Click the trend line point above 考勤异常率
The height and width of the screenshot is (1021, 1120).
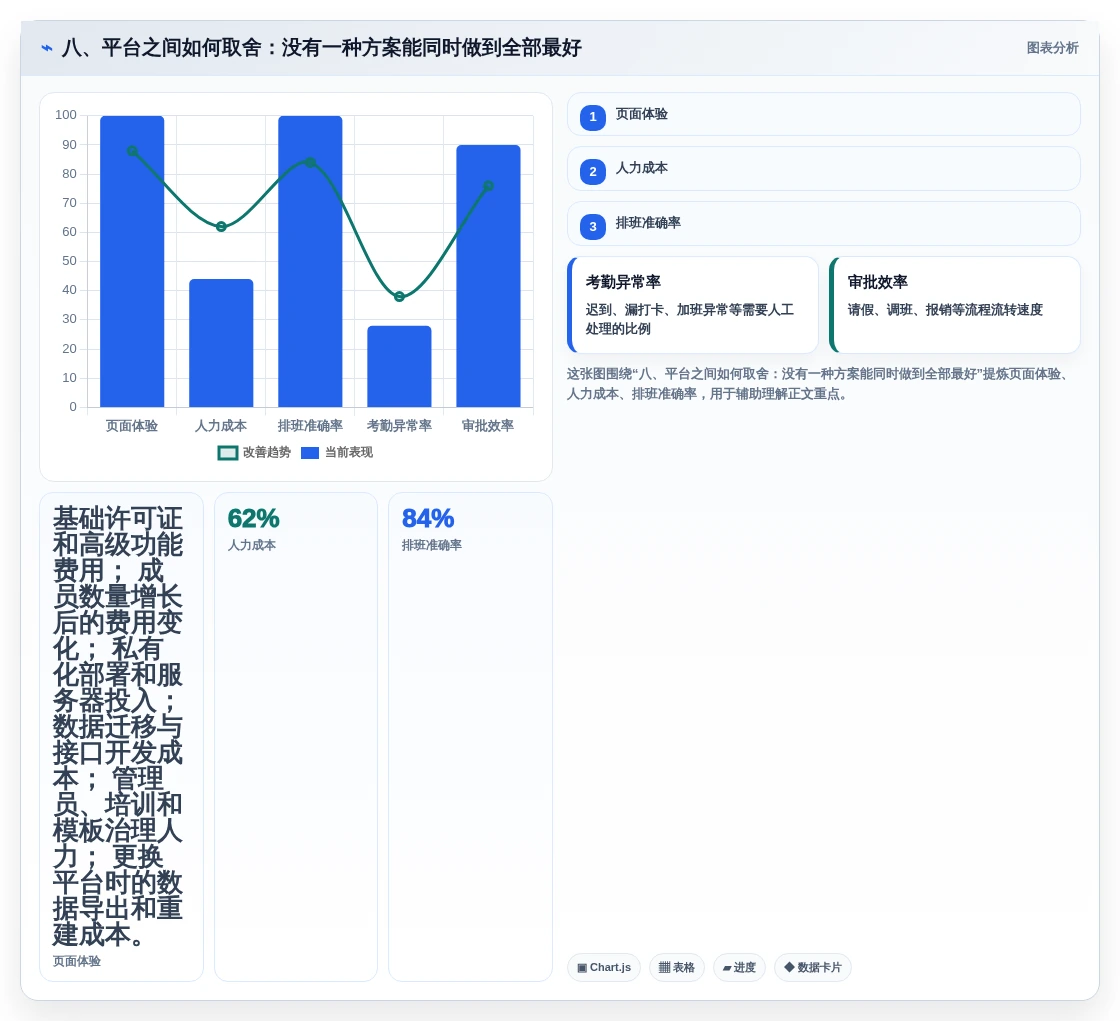click(x=399, y=297)
